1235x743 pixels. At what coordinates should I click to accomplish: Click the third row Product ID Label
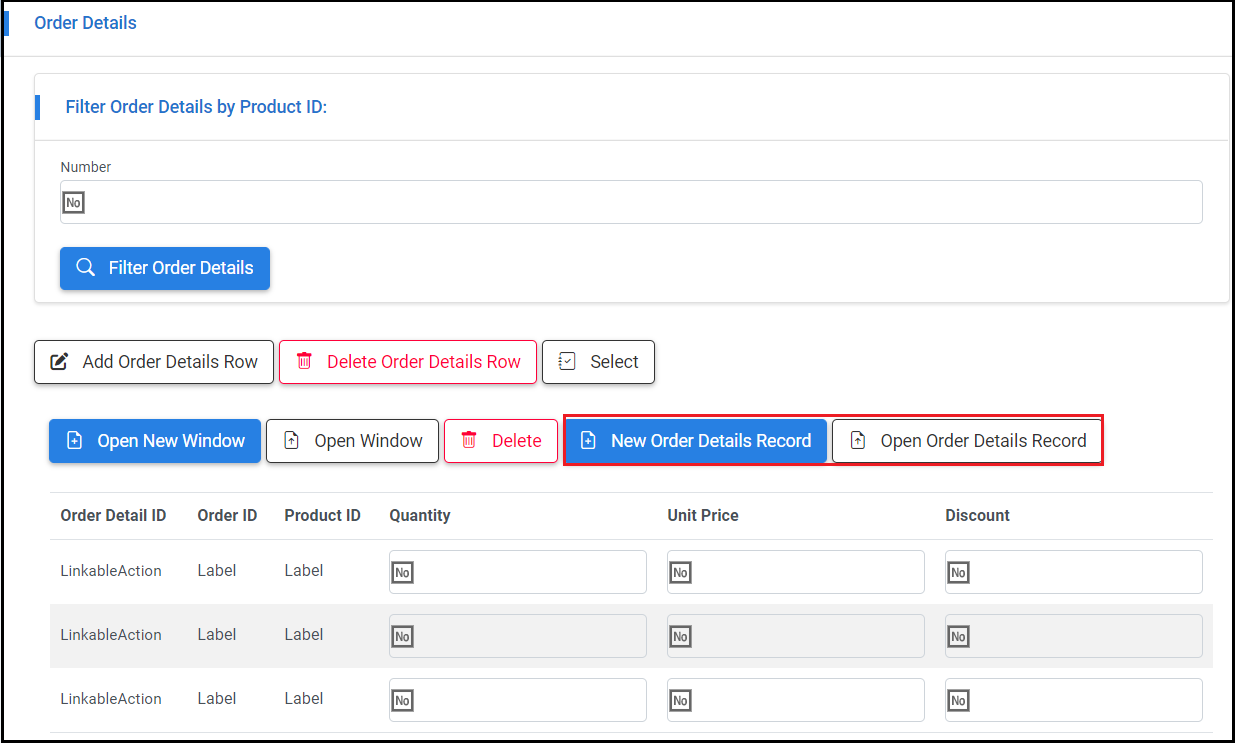(304, 699)
